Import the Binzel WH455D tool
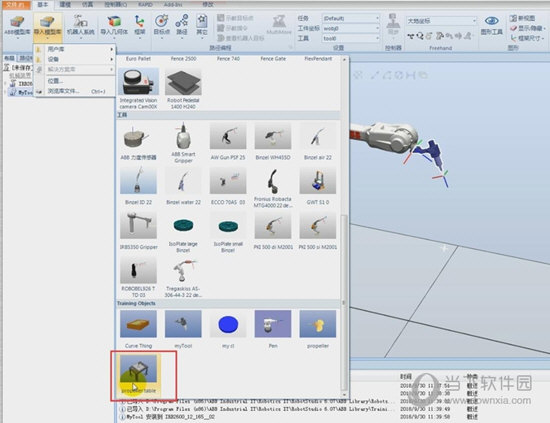This screenshot has height=423, width=550. (x=273, y=142)
